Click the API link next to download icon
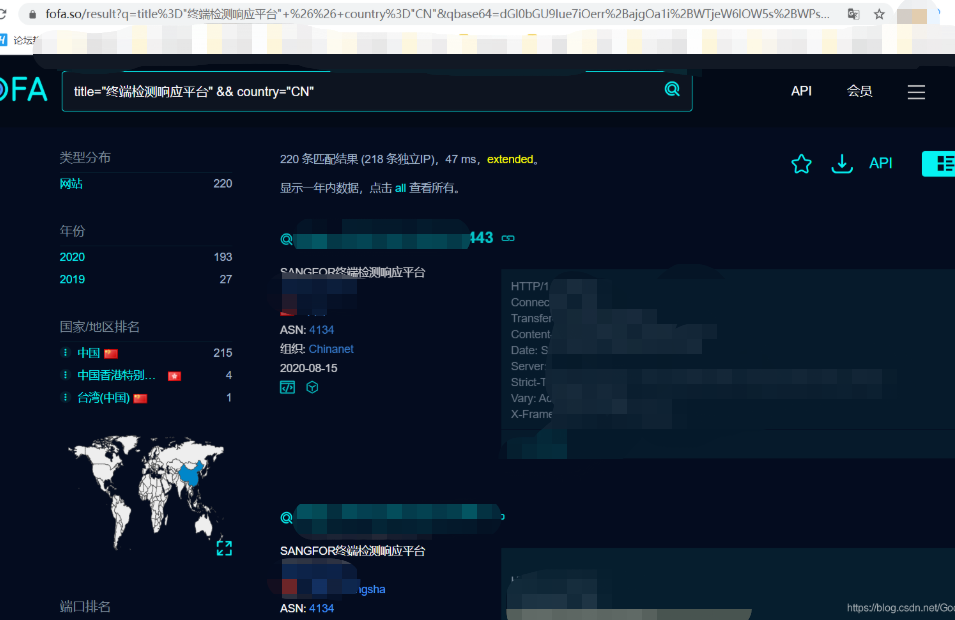This screenshot has height=620, width=955. coord(880,163)
